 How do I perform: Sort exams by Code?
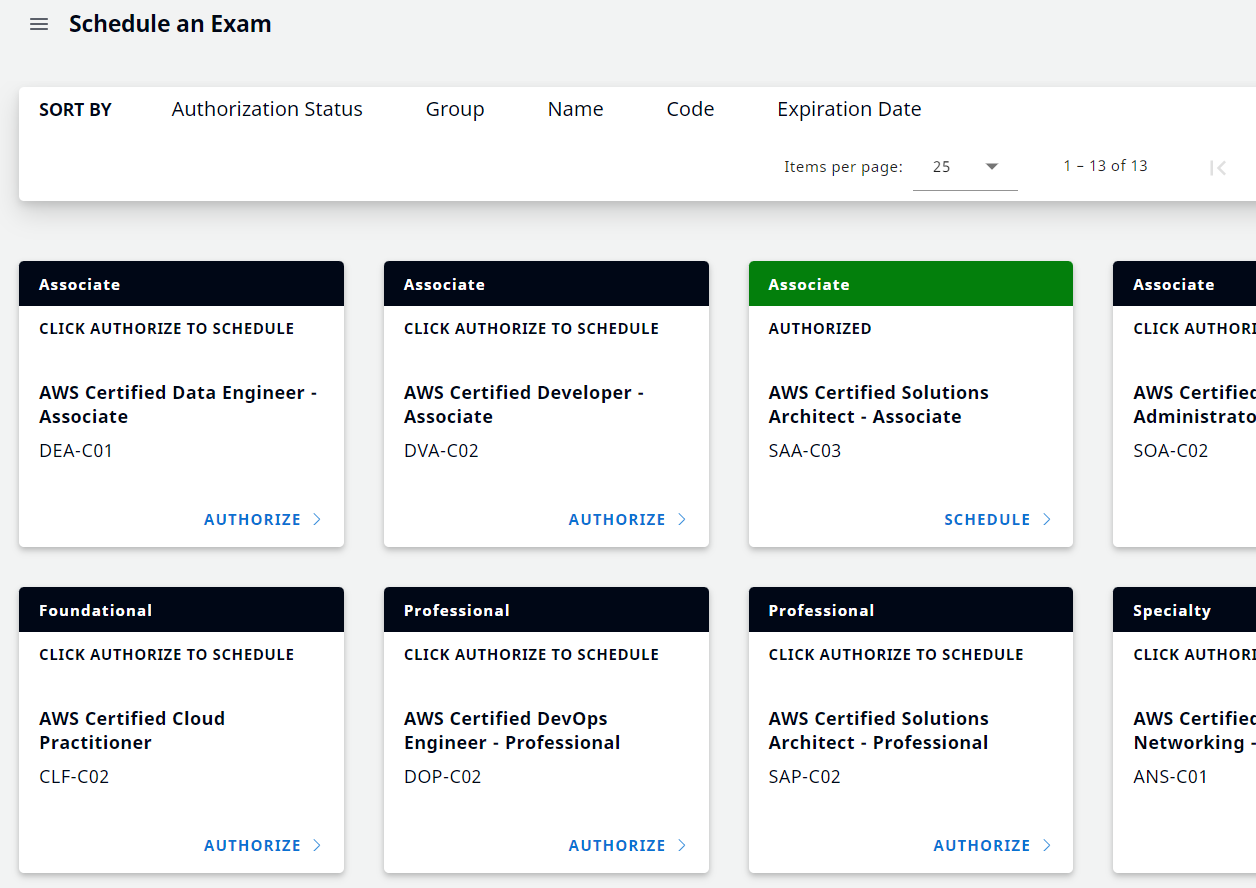click(690, 109)
